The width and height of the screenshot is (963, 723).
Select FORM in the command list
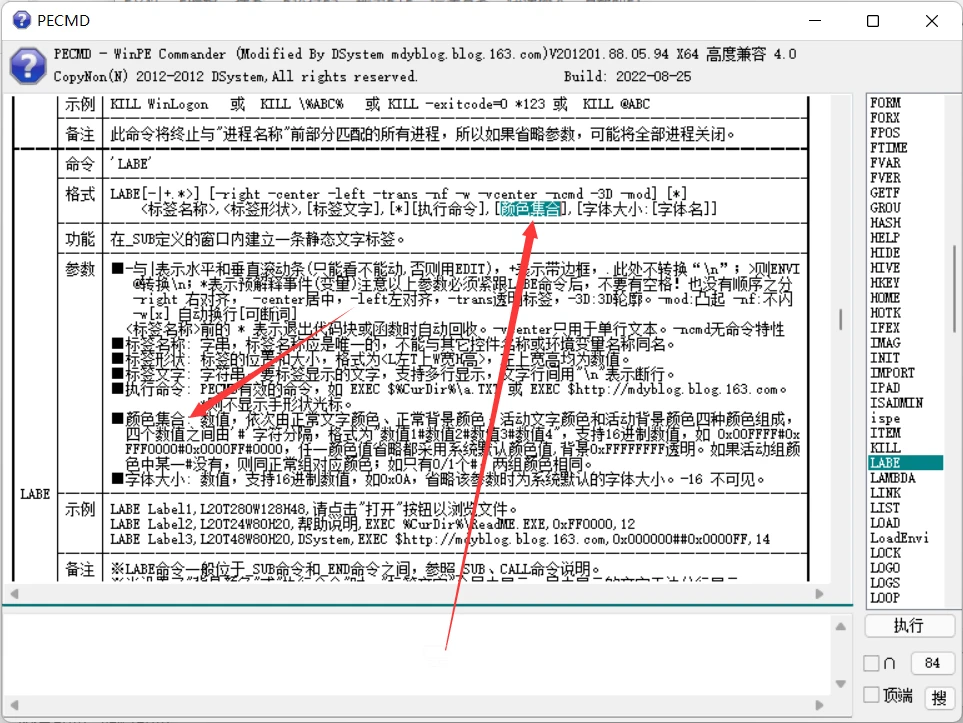click(x=885, y=103)
